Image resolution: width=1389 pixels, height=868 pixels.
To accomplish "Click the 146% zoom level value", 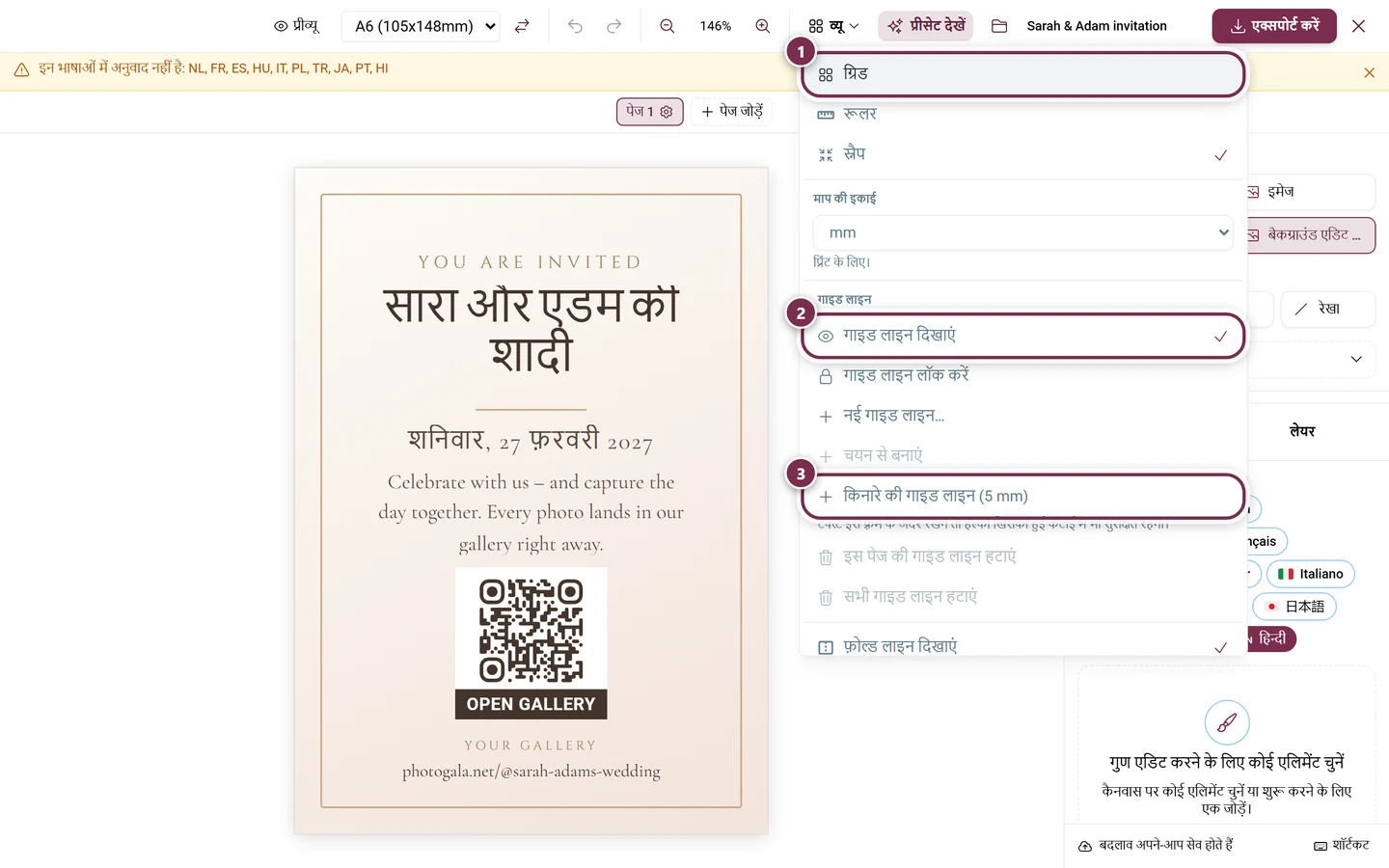I will pyautogui.click(x=715, y=26).
